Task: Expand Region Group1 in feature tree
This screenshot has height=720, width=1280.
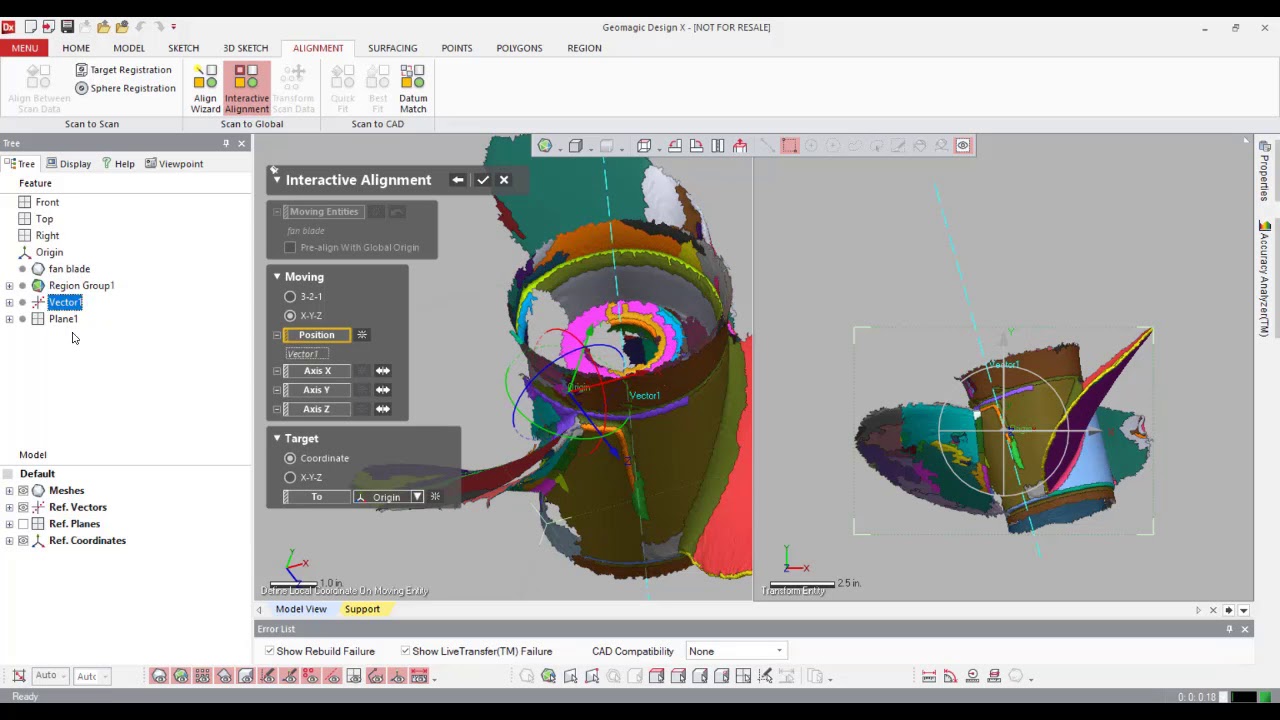Action: tap(9, 286)
